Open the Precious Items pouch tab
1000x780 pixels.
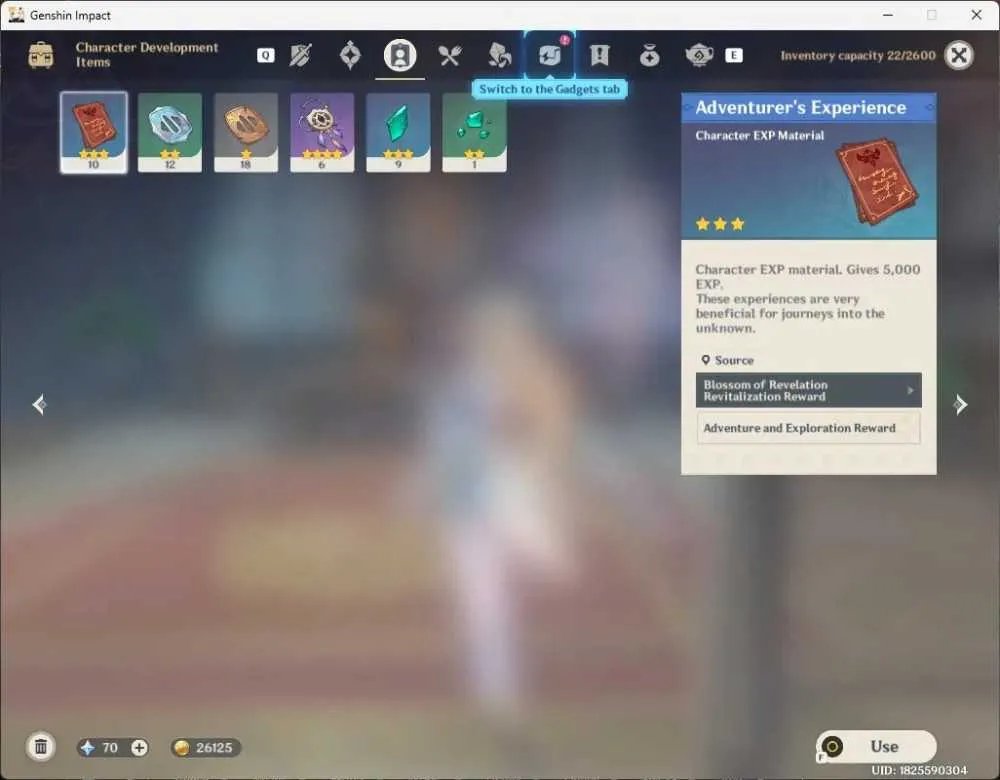[x=649, y=56]
